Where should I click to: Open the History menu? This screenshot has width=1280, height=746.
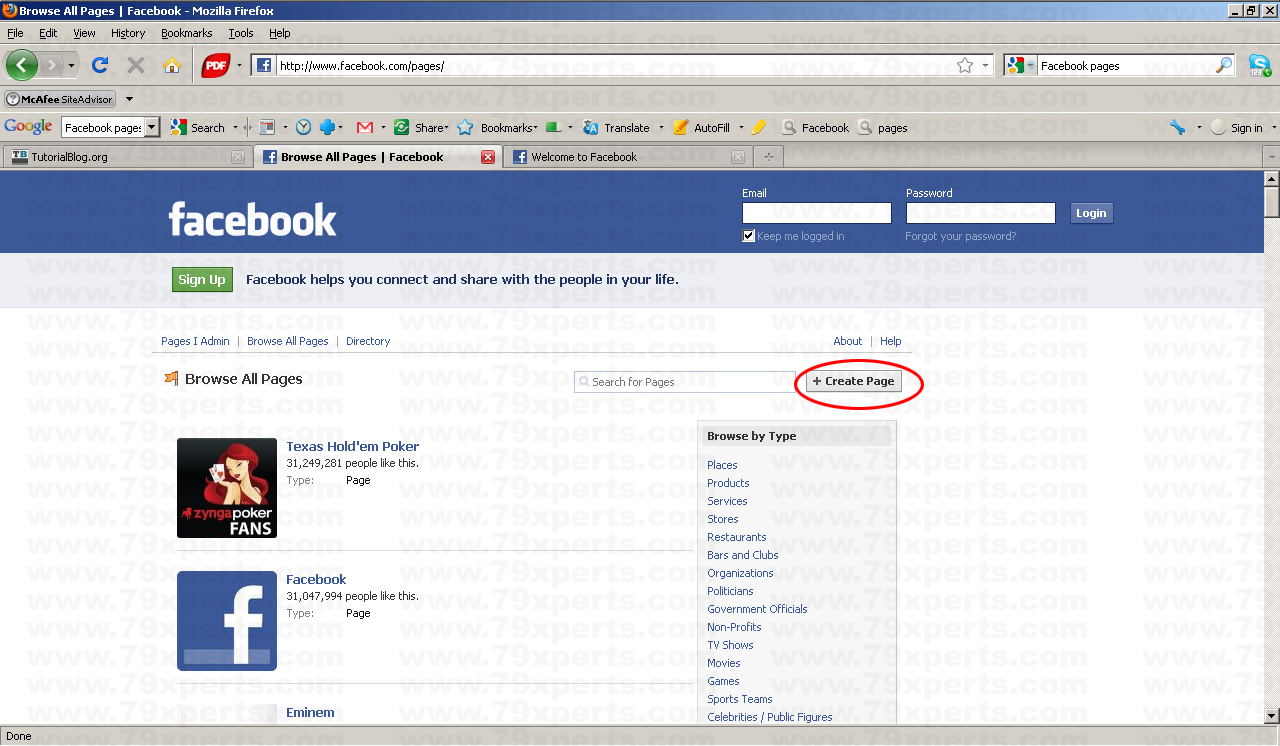[x=128, y=33]
